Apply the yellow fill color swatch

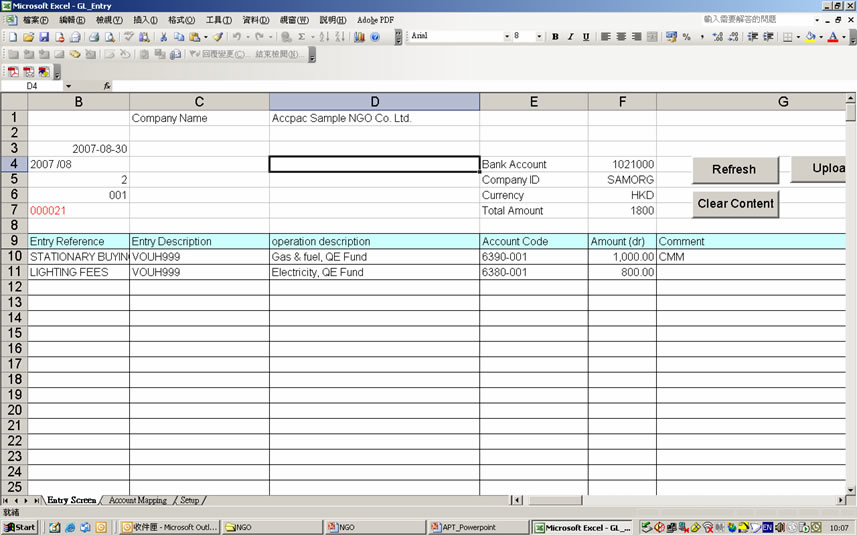coord(810,37)
